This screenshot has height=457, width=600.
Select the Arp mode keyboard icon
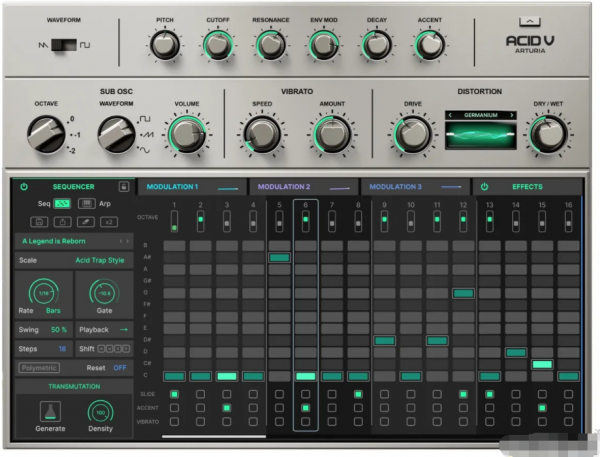86,204
